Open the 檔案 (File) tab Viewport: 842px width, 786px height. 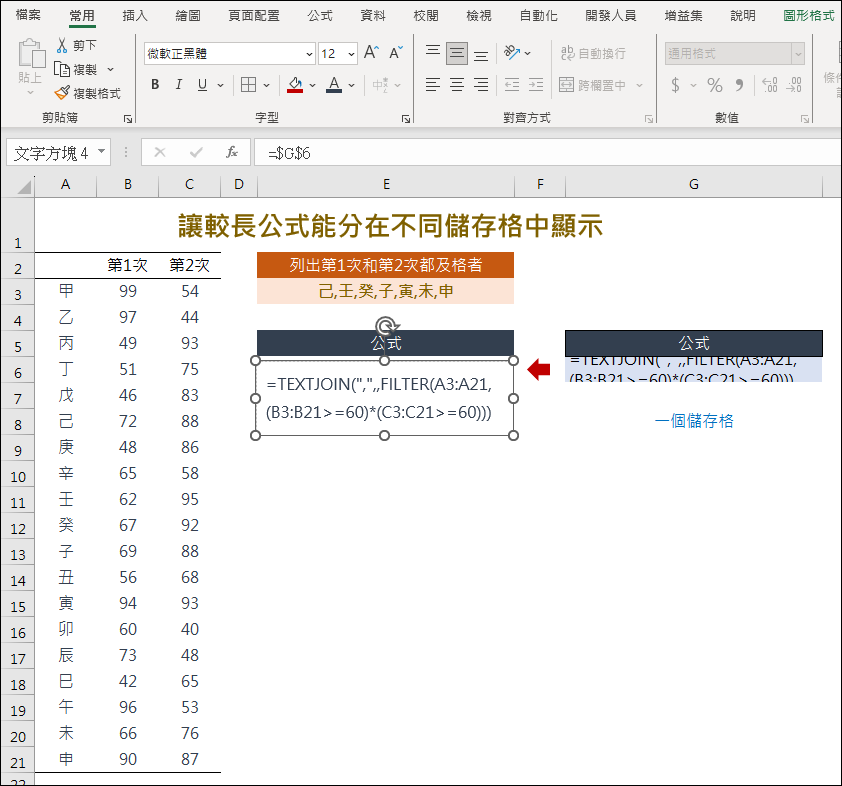coord(28,15)
